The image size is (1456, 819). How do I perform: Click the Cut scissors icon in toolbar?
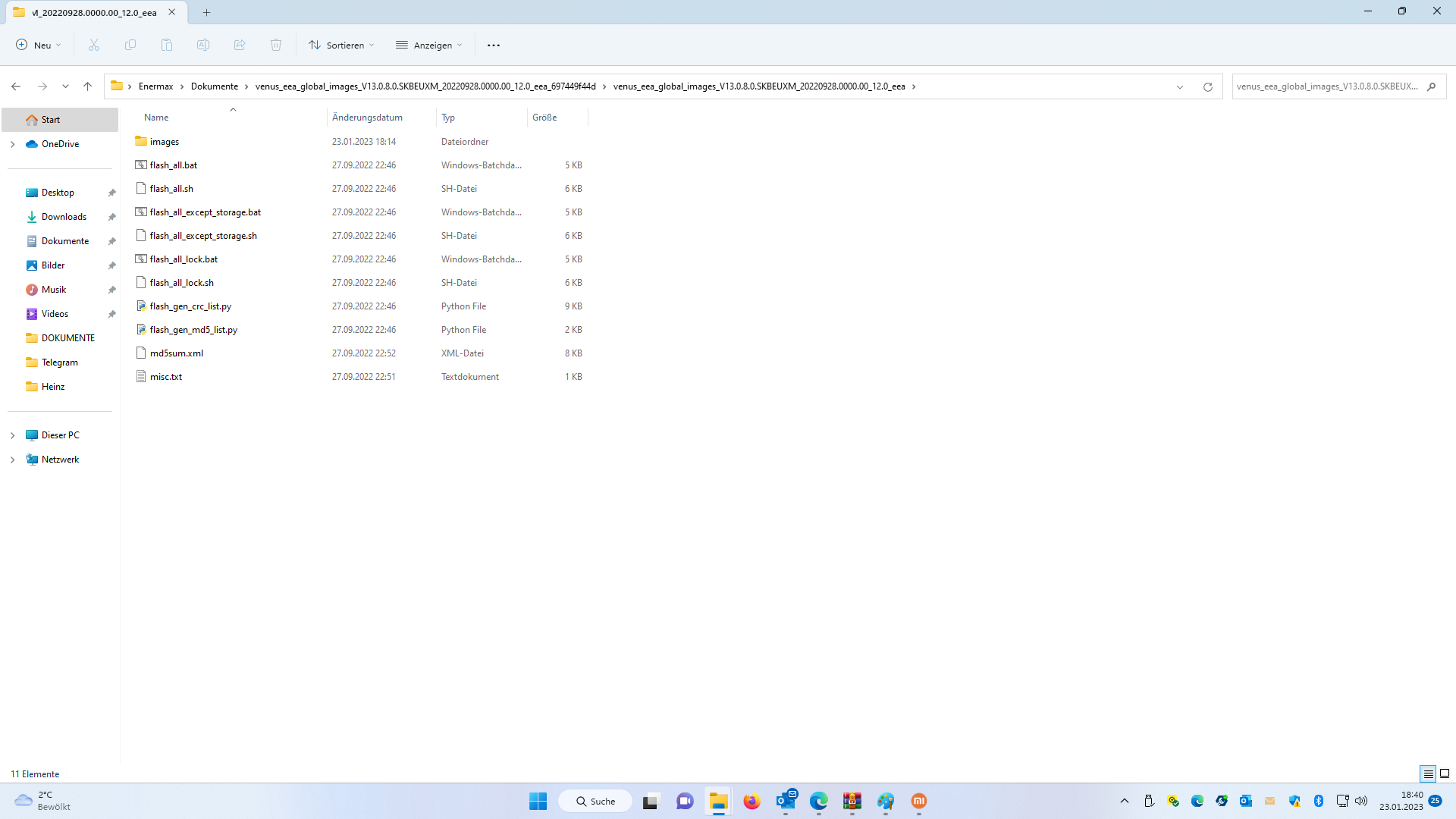tap(94, 45)
